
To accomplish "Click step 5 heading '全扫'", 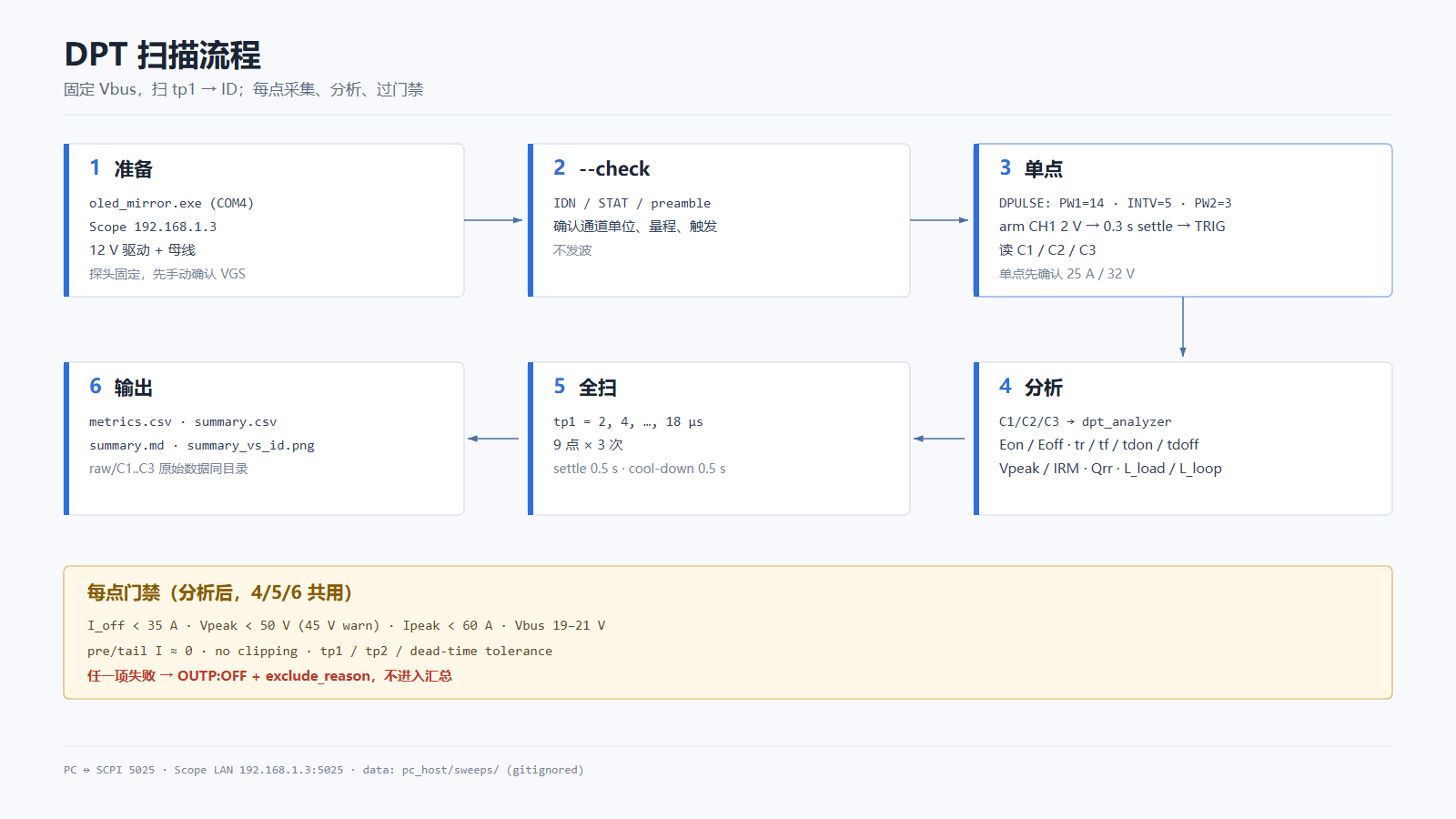I will pyautogui.click(x=598, y=388).
